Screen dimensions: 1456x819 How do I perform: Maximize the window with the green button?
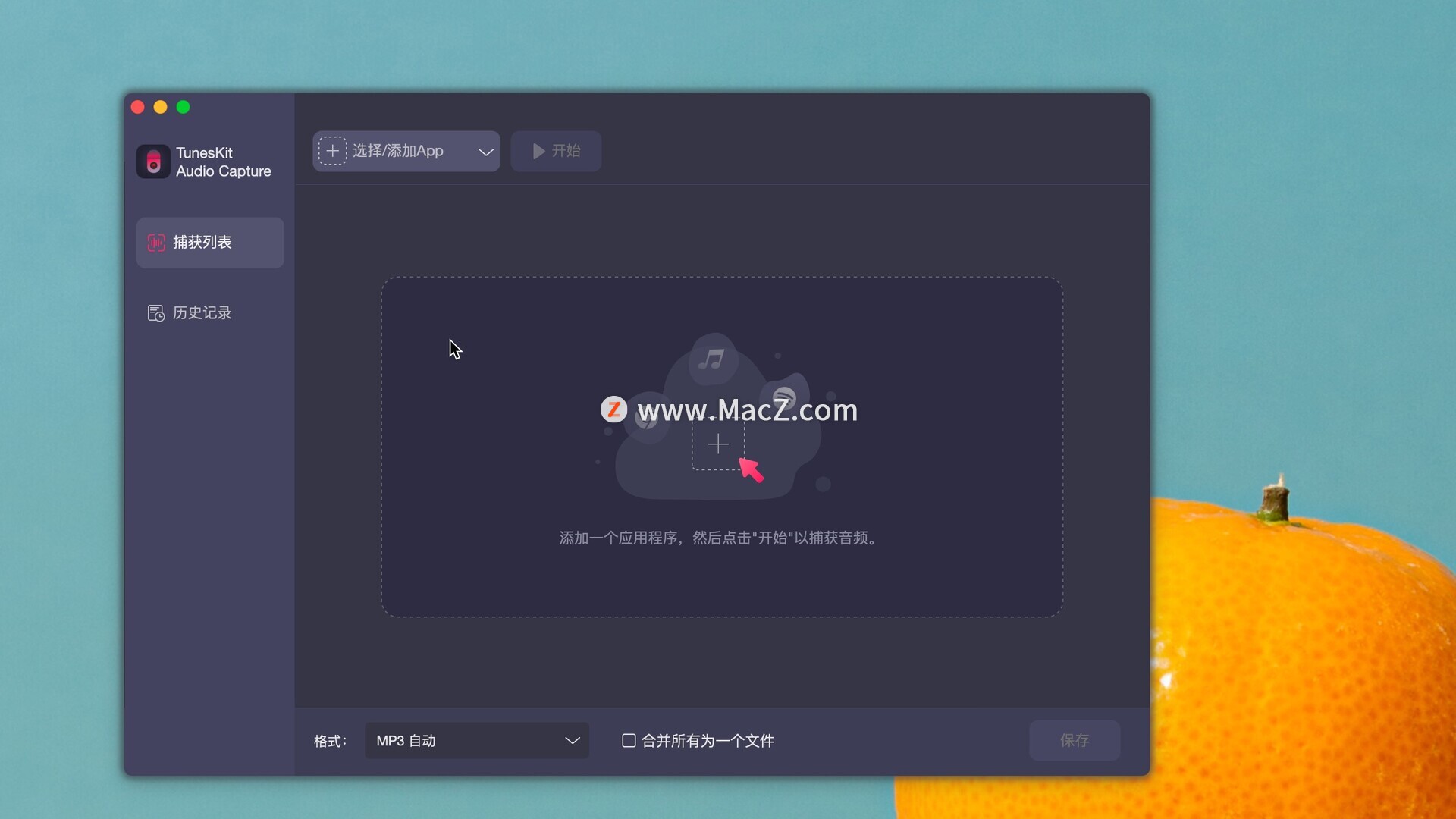tap(184, 107)
